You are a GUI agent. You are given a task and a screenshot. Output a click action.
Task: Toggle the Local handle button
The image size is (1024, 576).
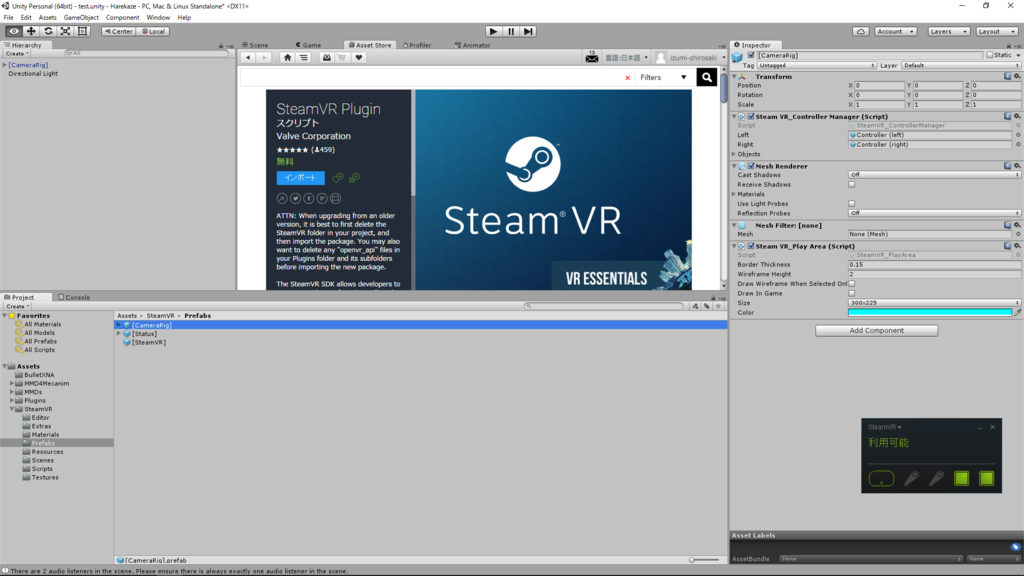pyautogui.click(x=153, y=31)
